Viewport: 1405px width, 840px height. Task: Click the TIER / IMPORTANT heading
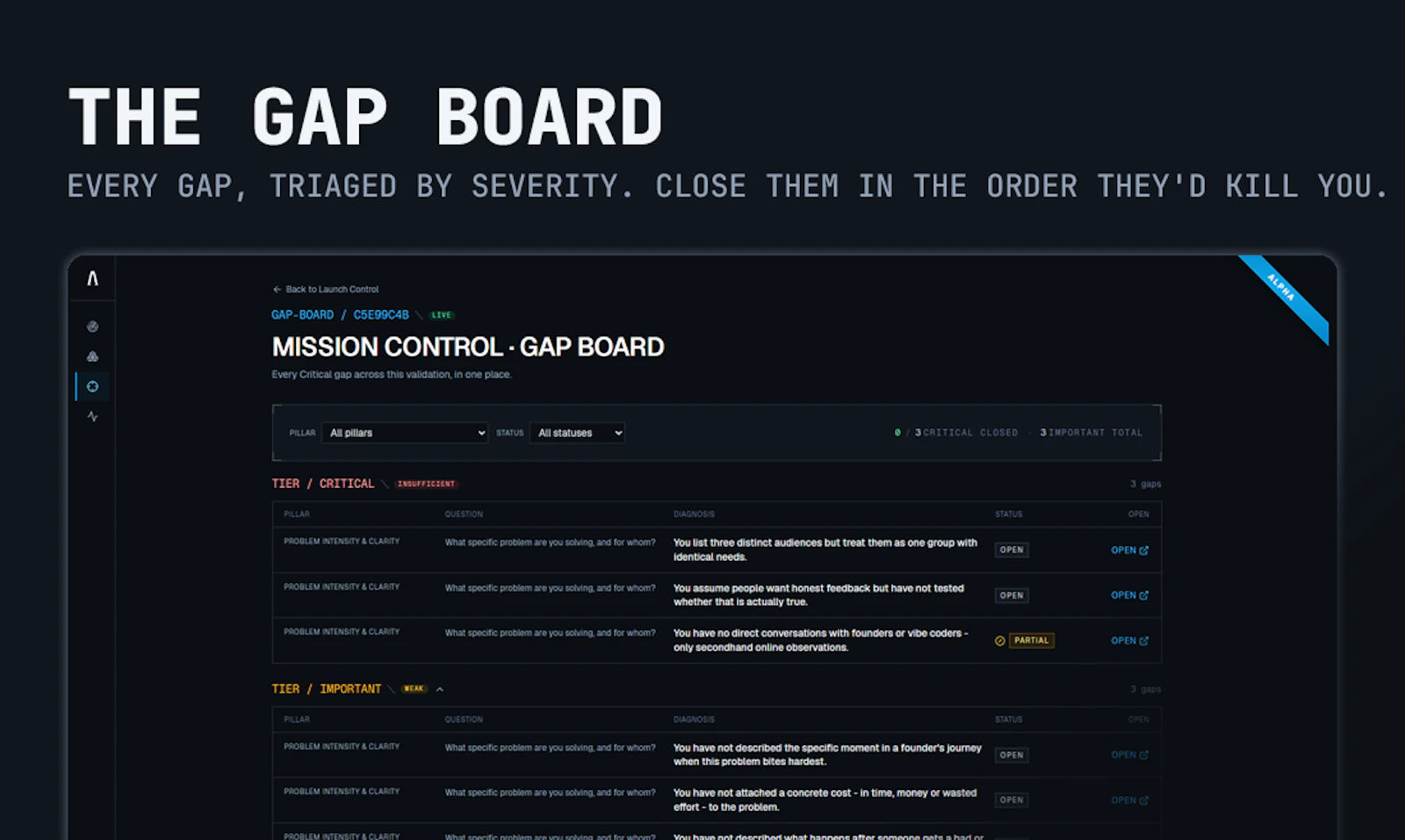pos(326,689)
